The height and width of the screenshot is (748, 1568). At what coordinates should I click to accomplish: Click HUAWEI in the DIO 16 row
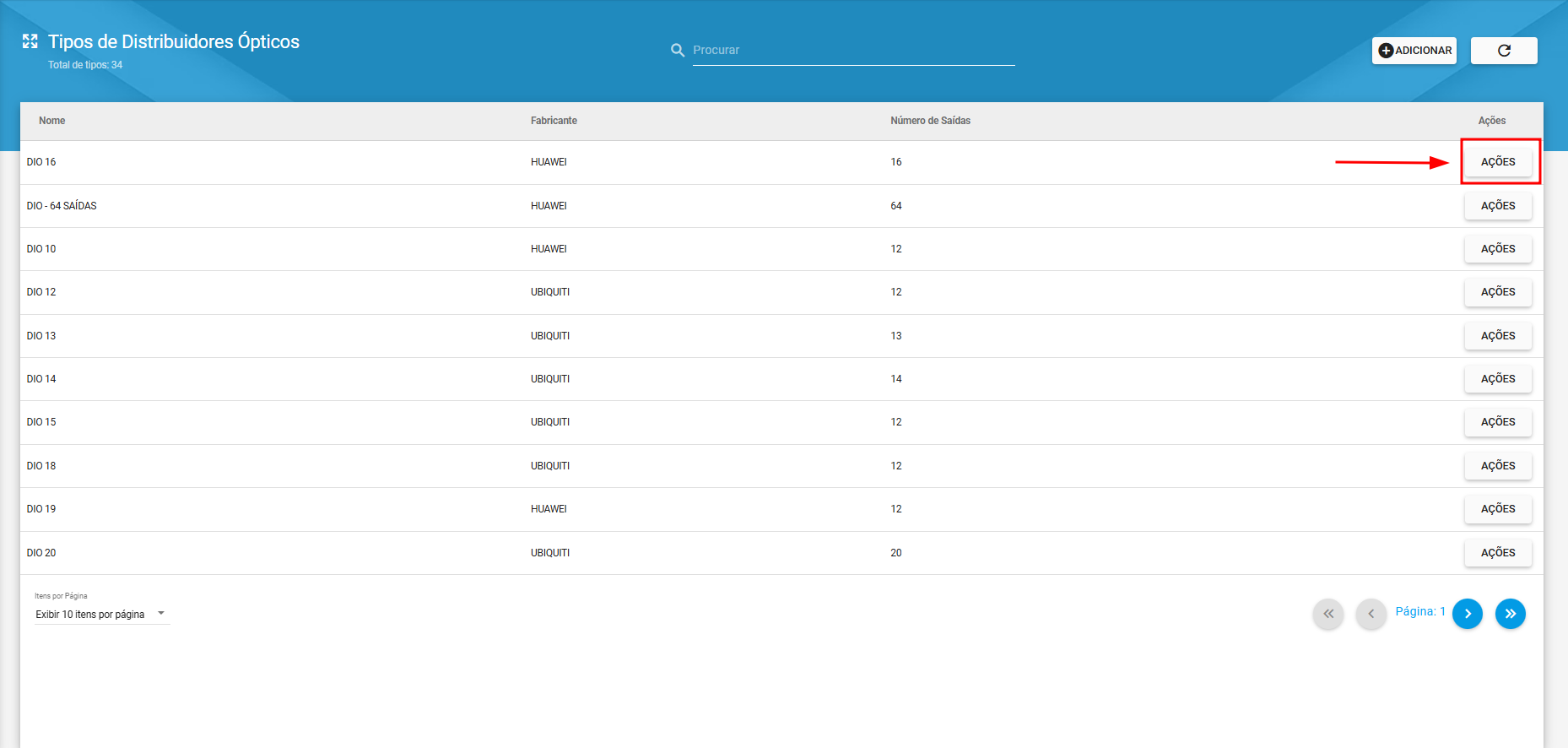coord(549,162)
